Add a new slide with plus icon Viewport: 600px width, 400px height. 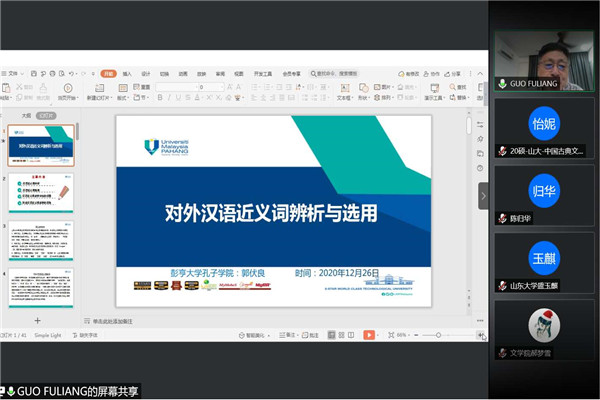[37, 320]
